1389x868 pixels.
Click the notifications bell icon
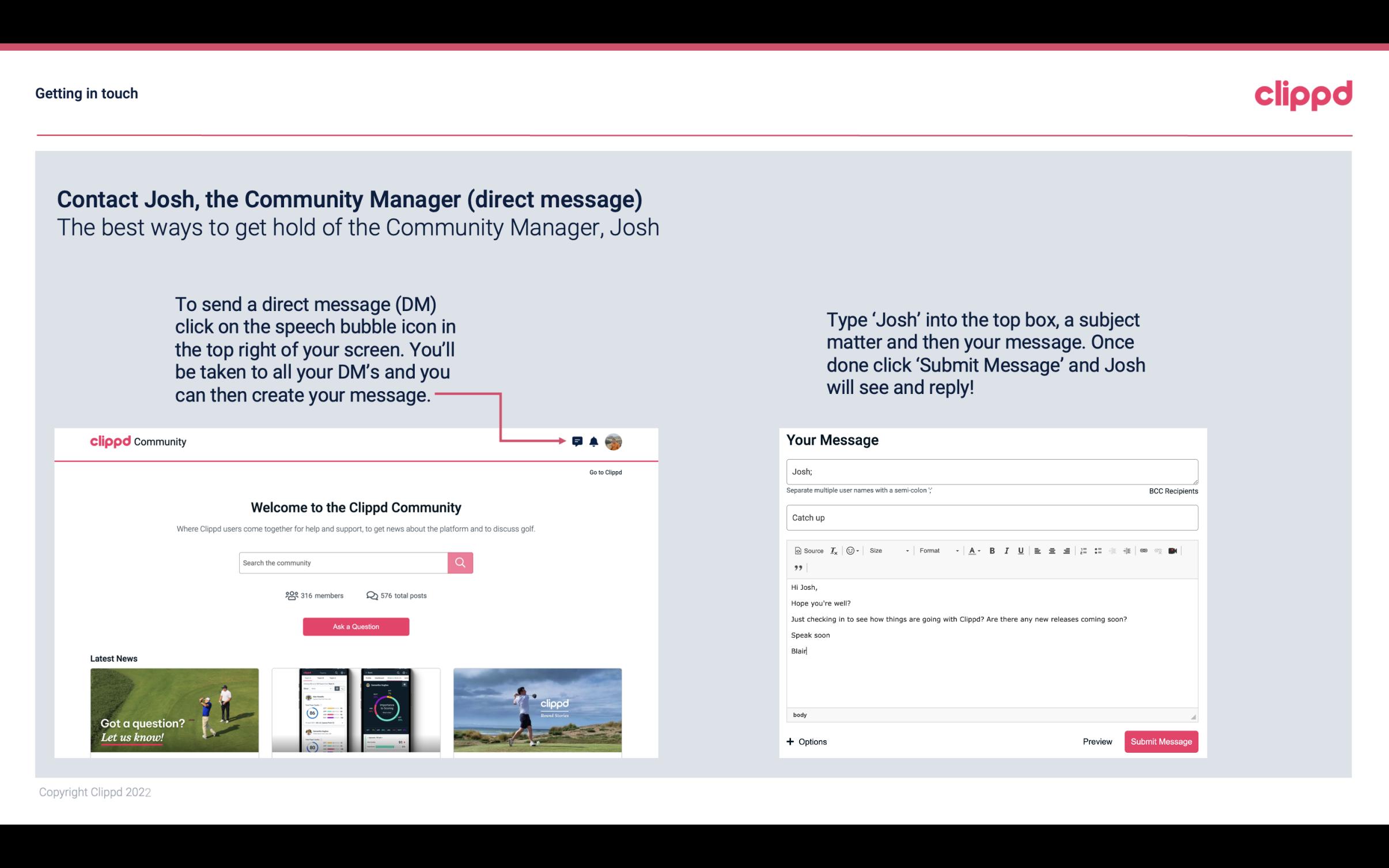(x=594, y=441)
